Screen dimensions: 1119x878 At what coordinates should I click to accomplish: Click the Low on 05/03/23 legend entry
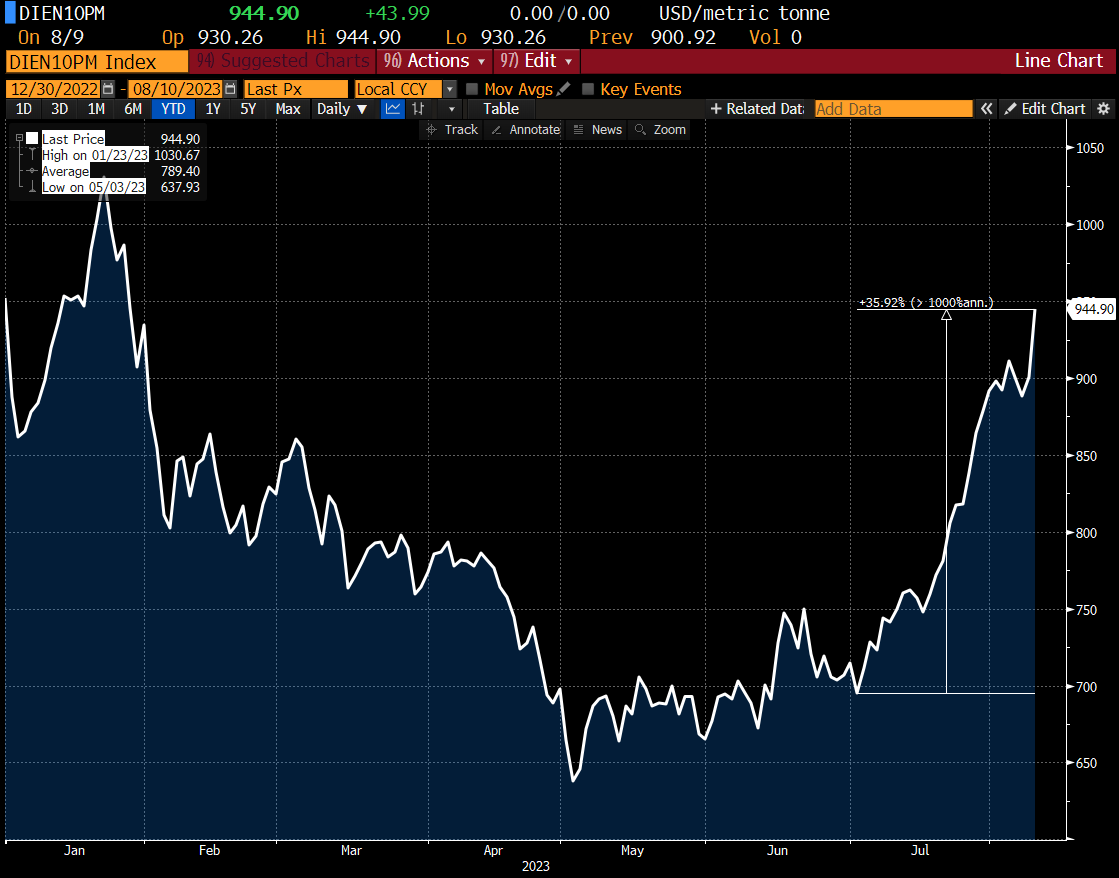click(x=93, y=187)
